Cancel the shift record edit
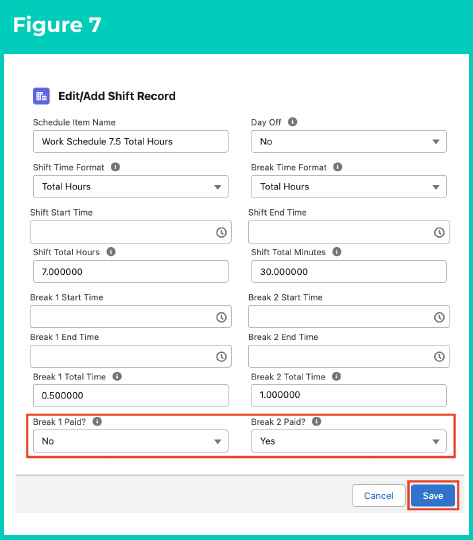 pyautogui.click(x=379, y=496)
